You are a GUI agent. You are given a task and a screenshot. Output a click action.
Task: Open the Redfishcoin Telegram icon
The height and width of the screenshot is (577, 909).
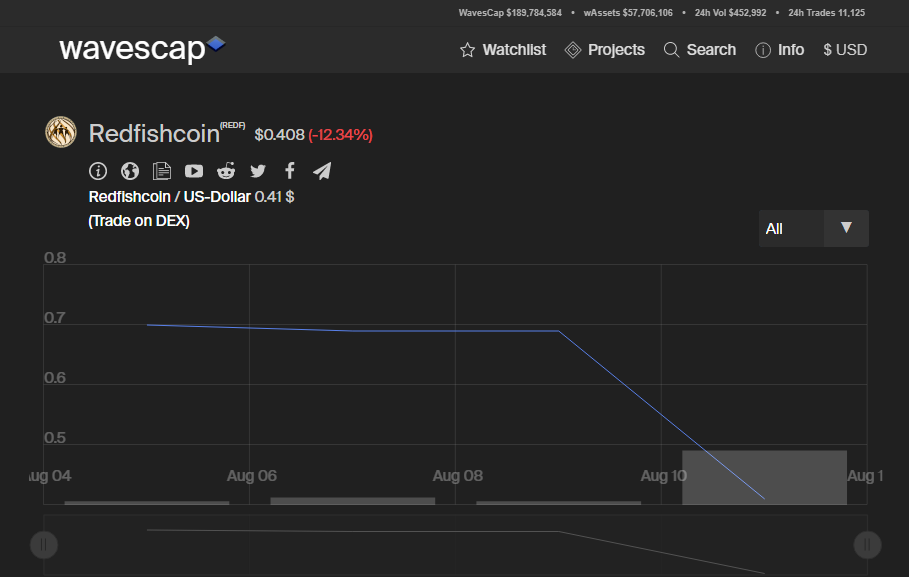coord(322,171)
